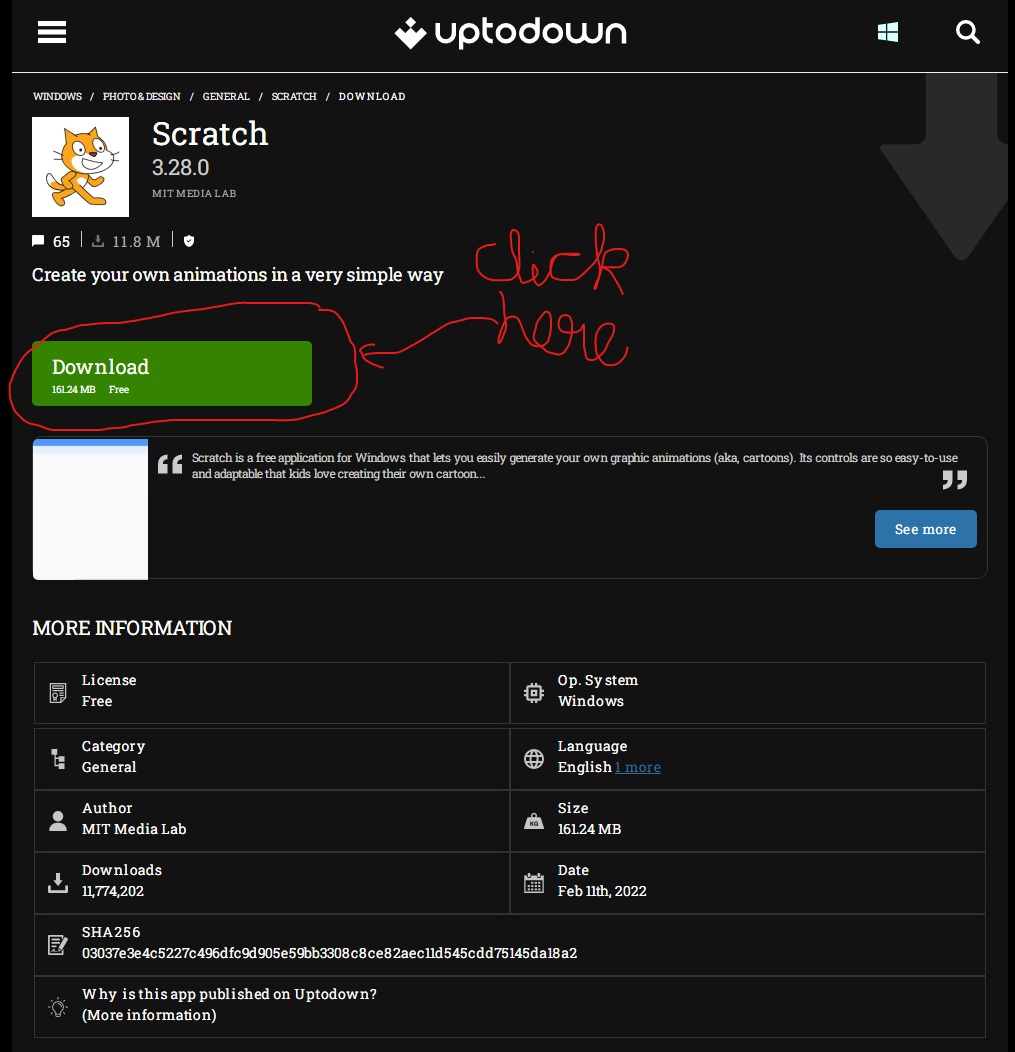Click the Op. System chip icon
The image size is (1015, 1052).
pyautogui.click(x=534, y=692)
